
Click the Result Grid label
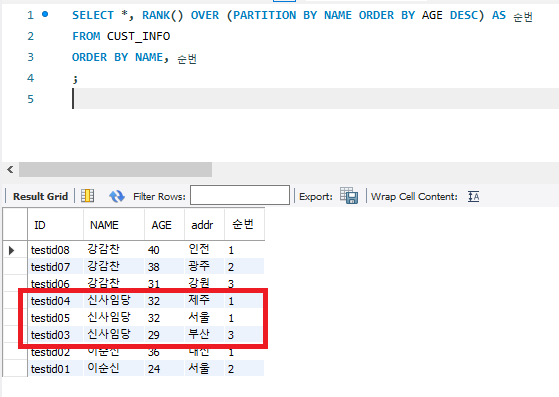pyautogui.click(x=40, y=196)
